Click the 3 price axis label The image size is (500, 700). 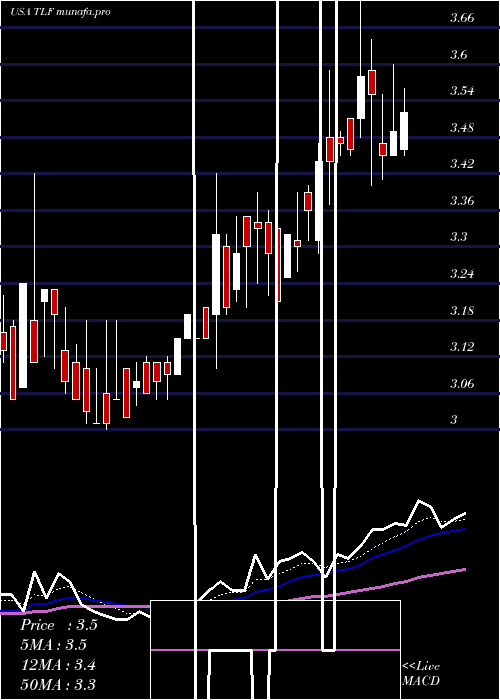[454, 420]
